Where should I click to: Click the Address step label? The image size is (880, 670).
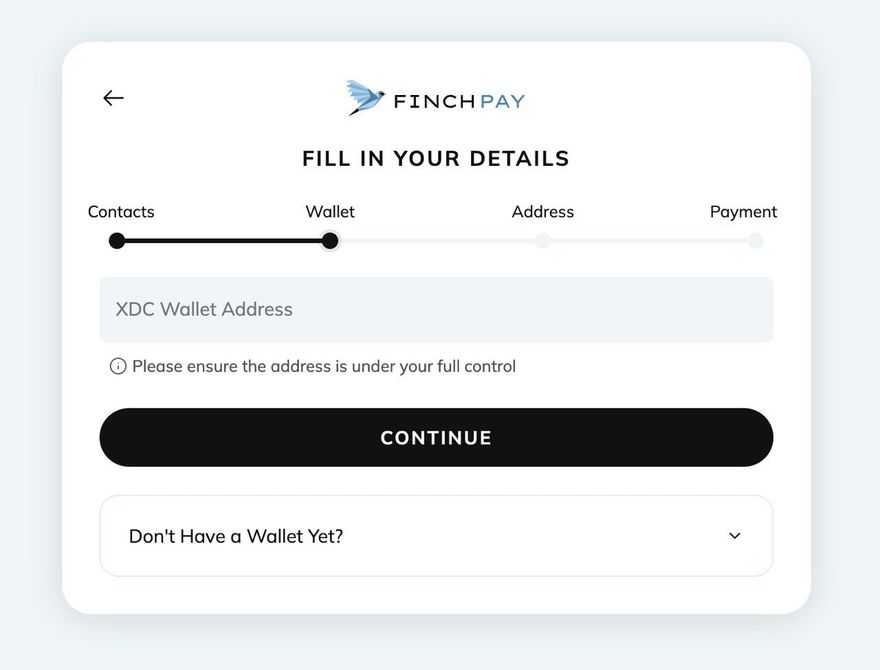[x=543, y=212]
